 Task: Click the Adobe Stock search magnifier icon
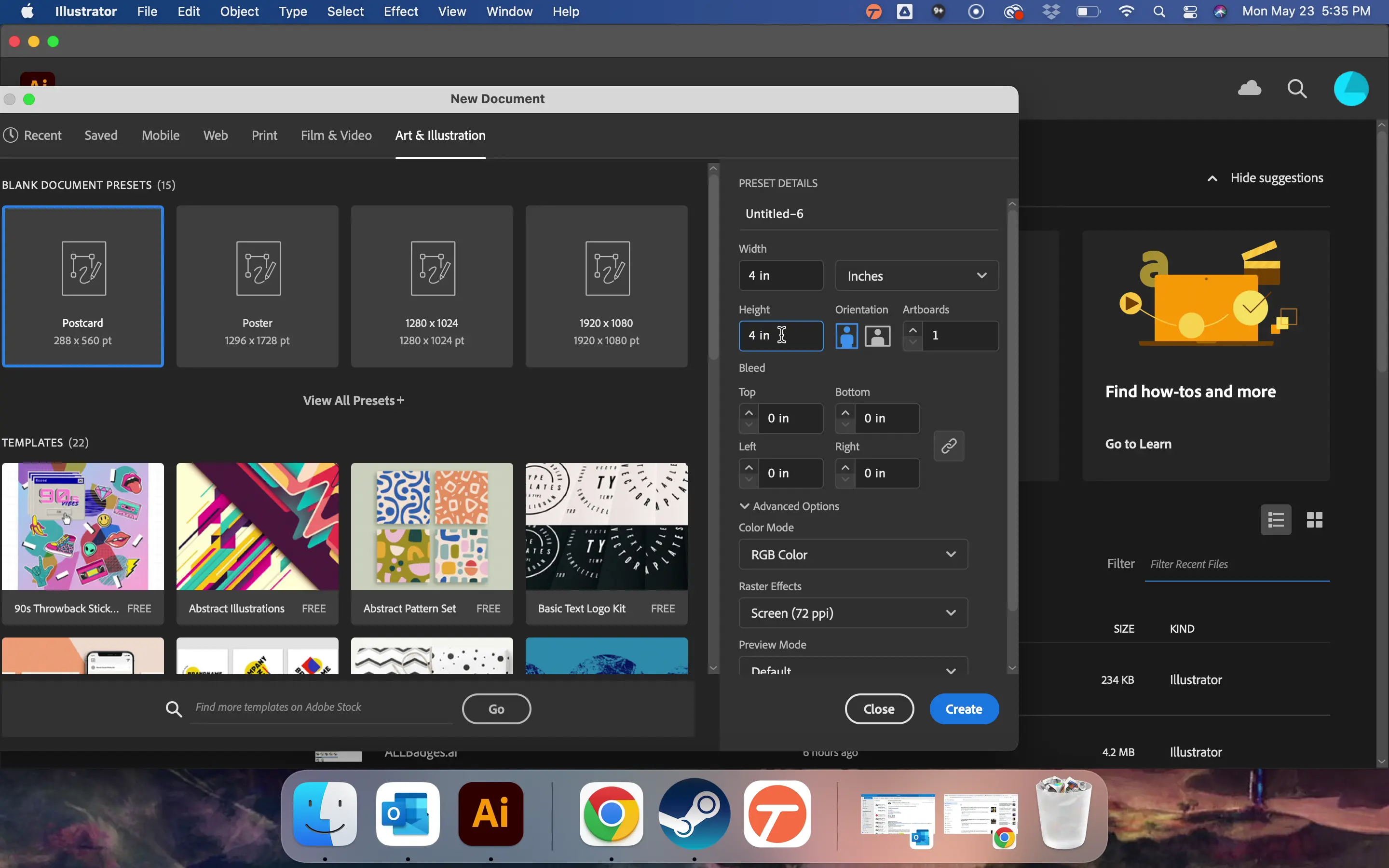click(x=174, y=709)
